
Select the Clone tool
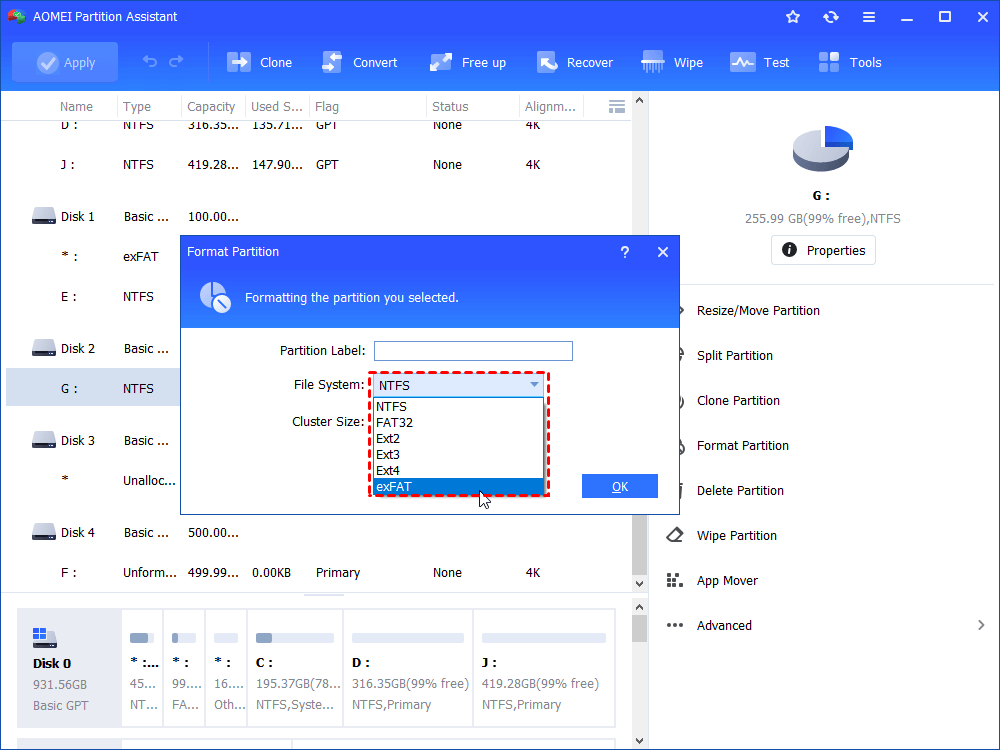pos(259,61)
